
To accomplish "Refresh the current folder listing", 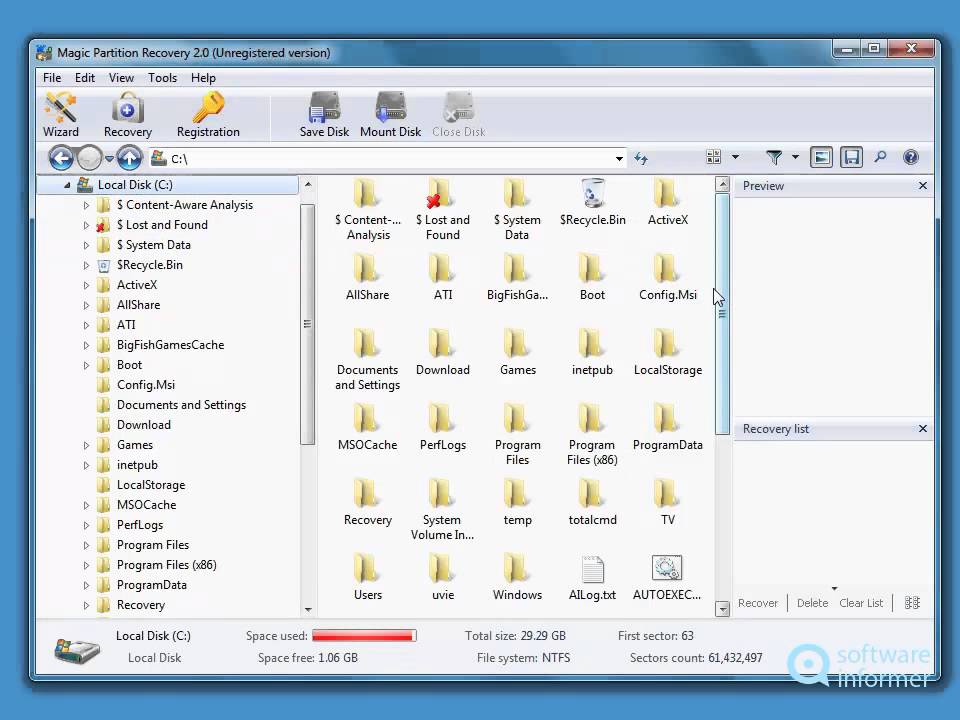I will [x=641, y=159].
